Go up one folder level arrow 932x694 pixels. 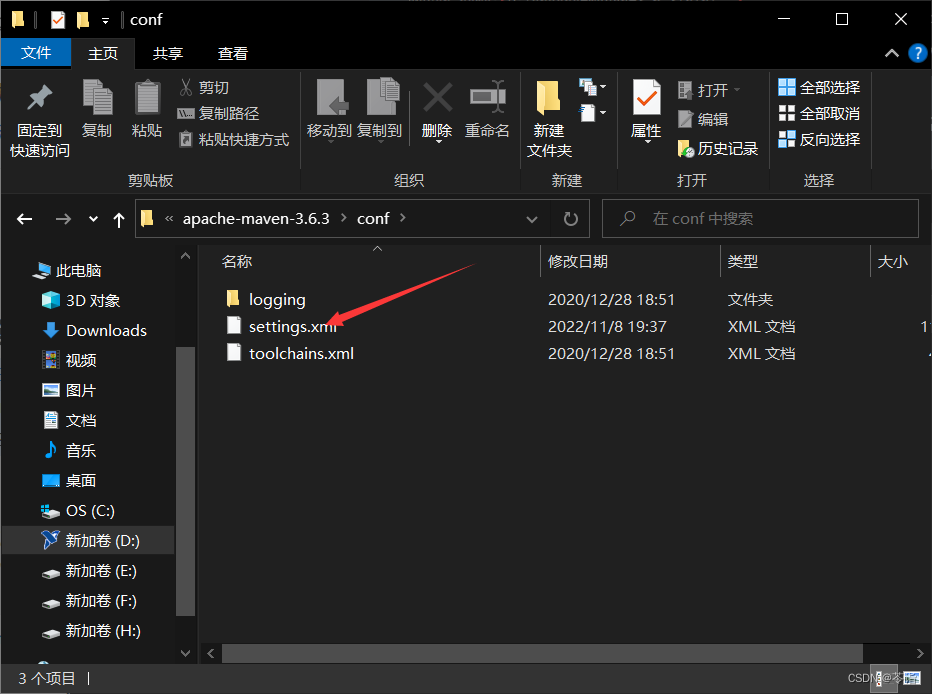(x=119, y=220)
